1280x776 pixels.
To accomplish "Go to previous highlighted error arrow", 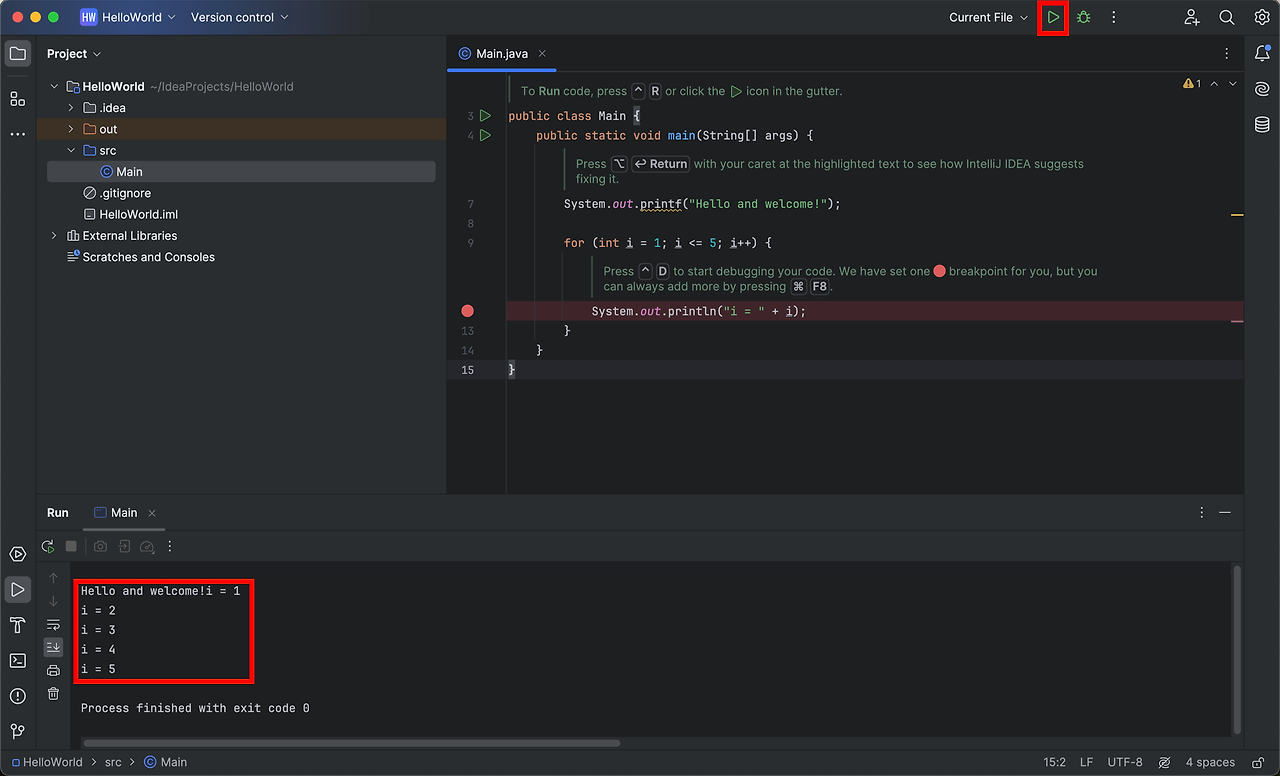I will (1214, 84).
